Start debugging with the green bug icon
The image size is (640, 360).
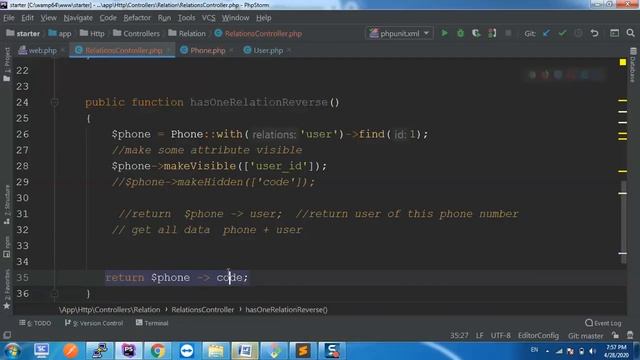(460, 33)
